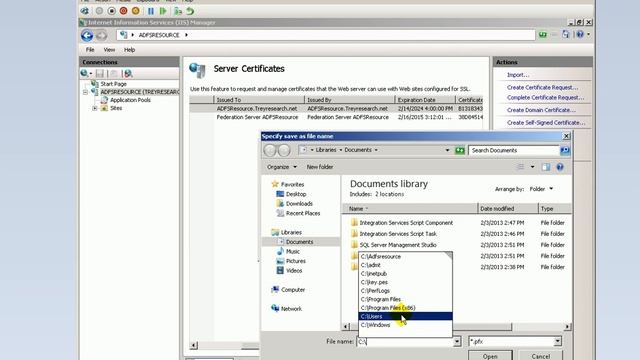Click the server icon in IIS address bar

point(124,35)
